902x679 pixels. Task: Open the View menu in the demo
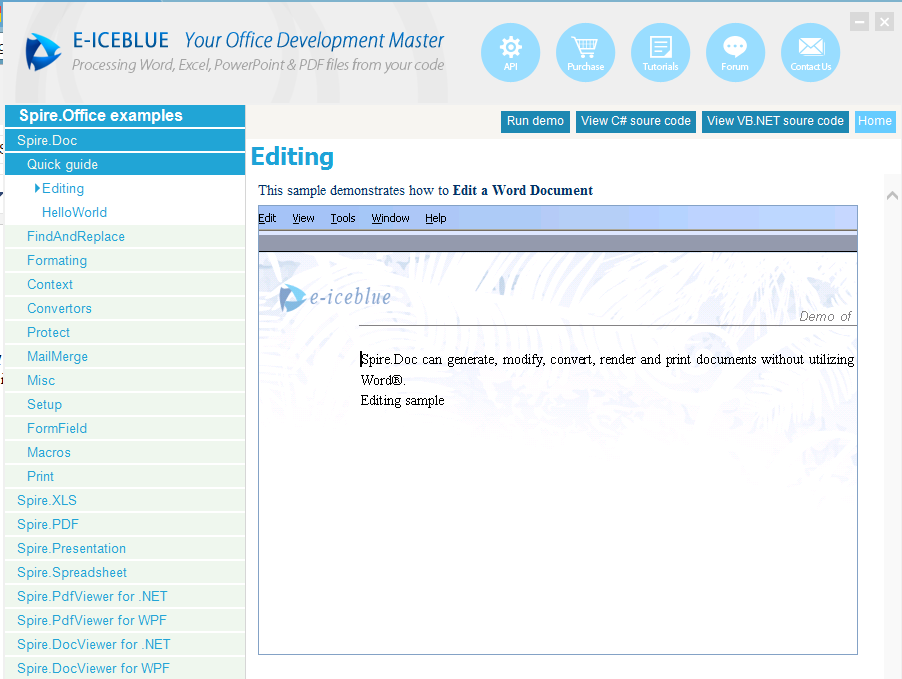coord(303,218)
